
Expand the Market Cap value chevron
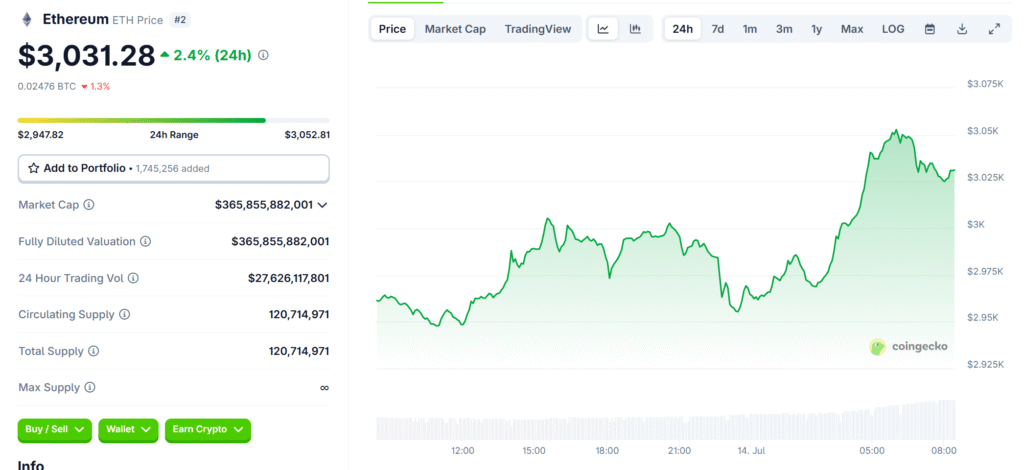click(x=322, y=205)
